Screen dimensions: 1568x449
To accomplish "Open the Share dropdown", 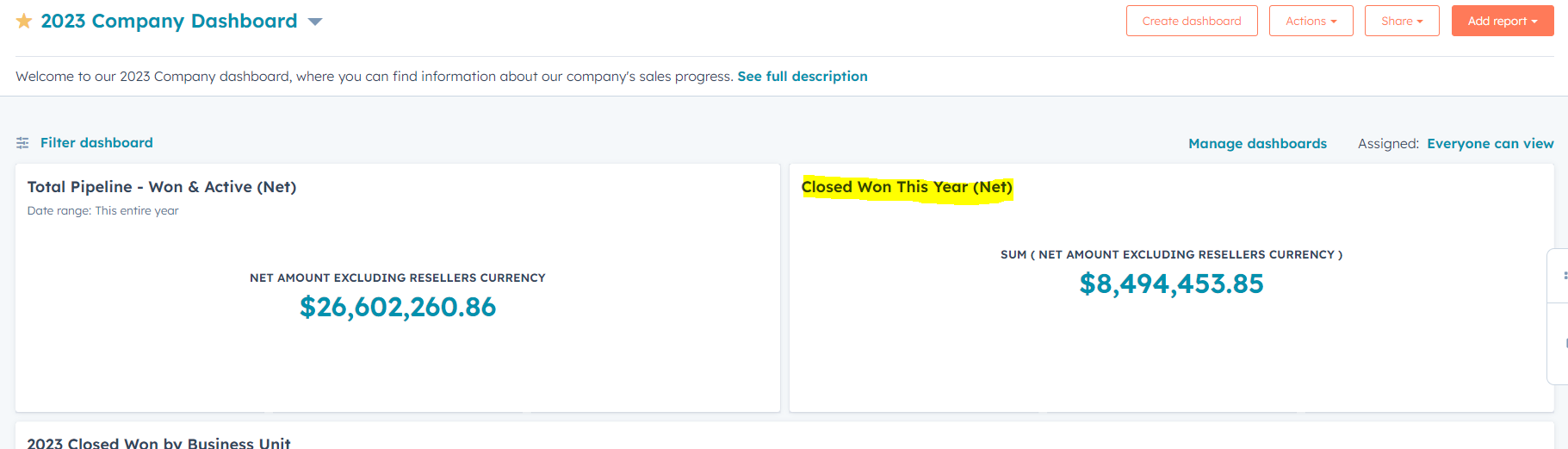I will (1401, 21).
